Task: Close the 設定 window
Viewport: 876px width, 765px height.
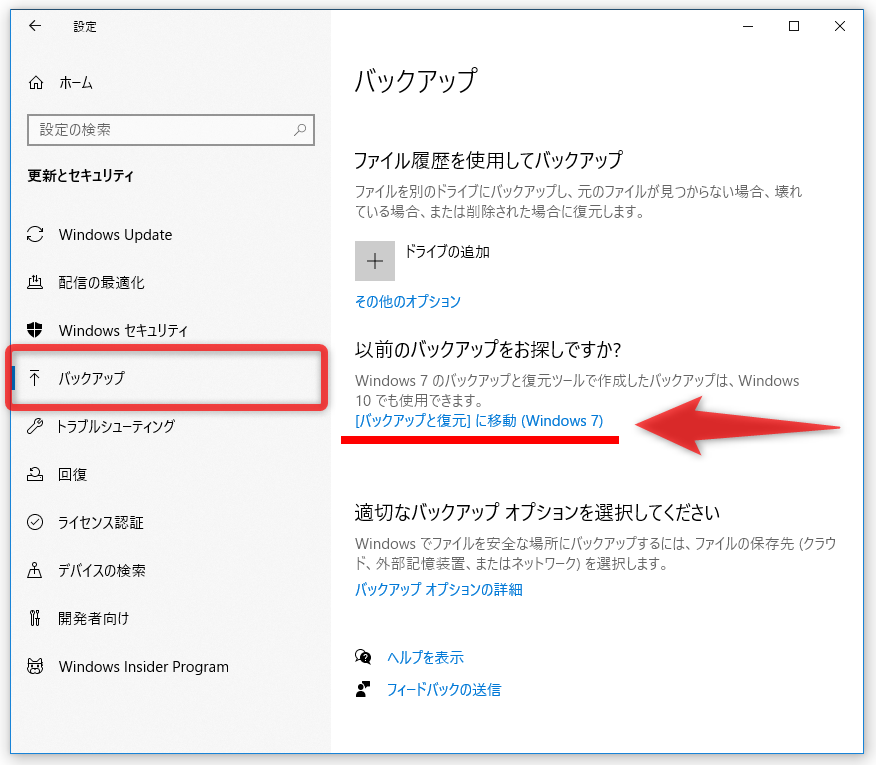Action: (840, 26)
